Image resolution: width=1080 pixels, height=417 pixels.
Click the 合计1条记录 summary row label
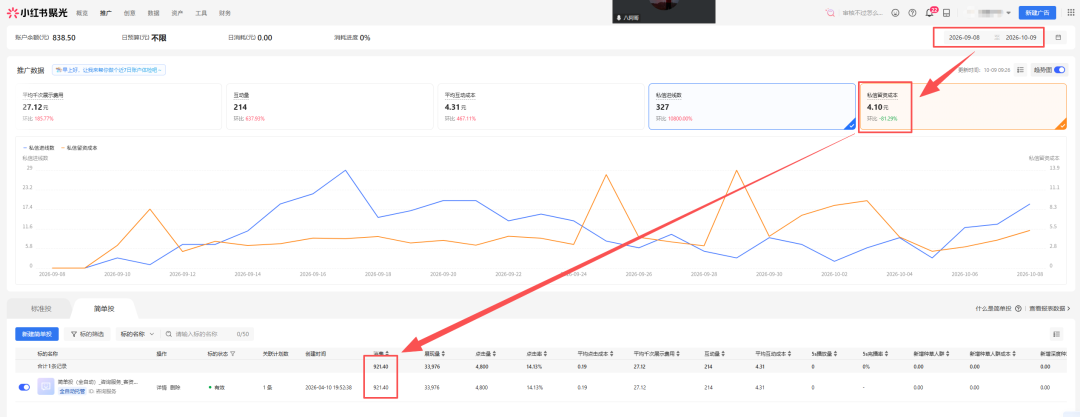(52, 365)
